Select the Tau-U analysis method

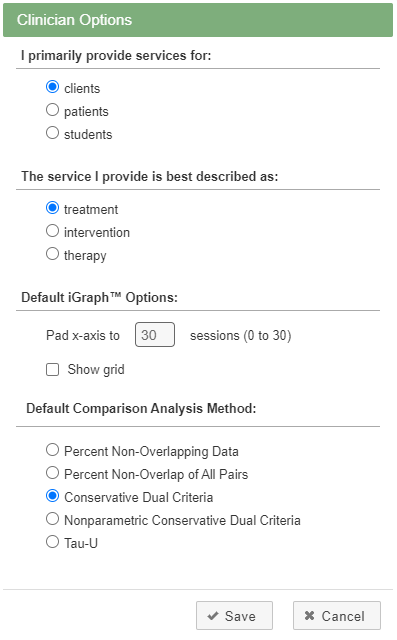pyautogui.click(x=52, y=542)
